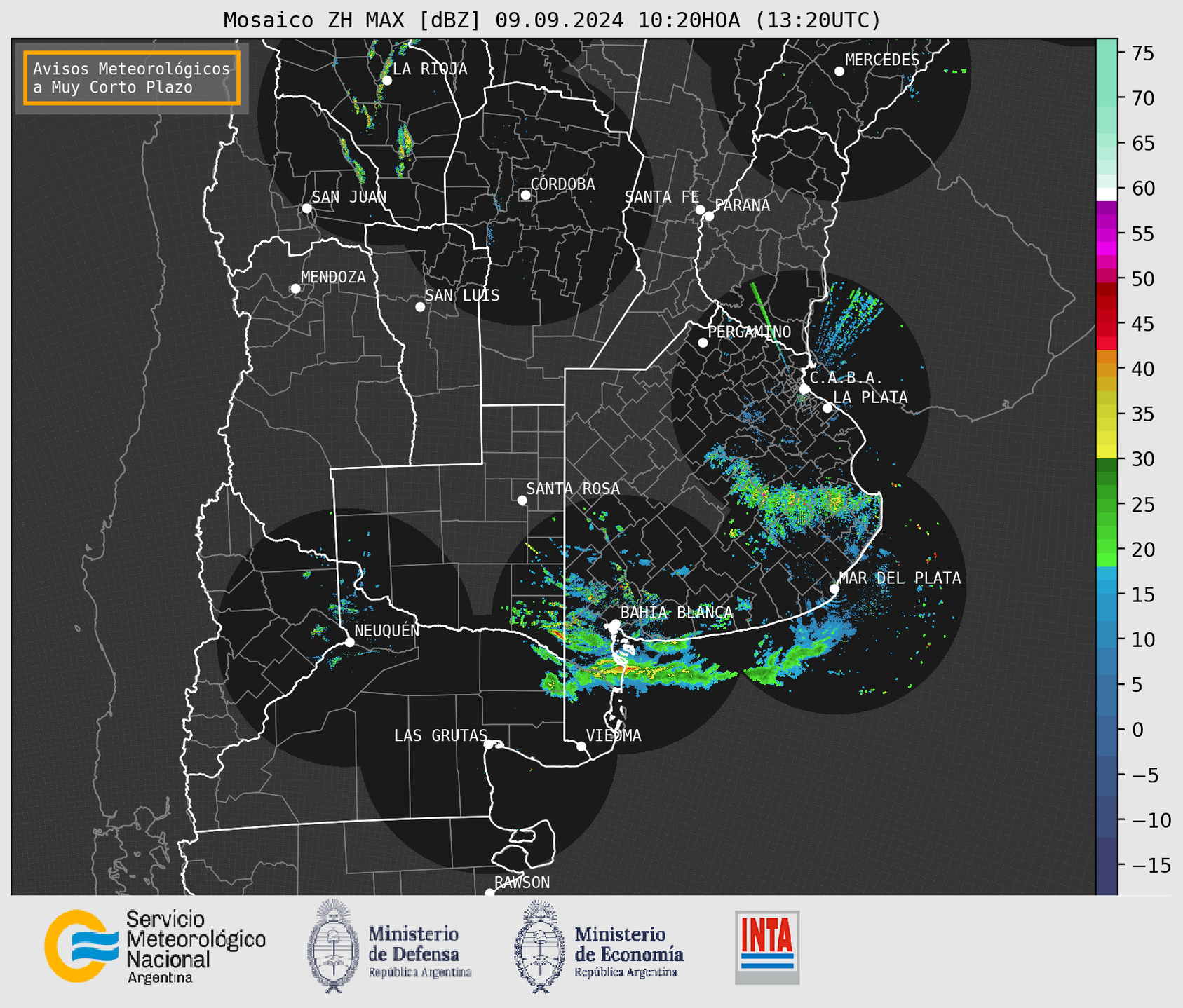Click the VIEDMA city dot
Viewport: 1183px width, 1008px height.
click(581, 746)
